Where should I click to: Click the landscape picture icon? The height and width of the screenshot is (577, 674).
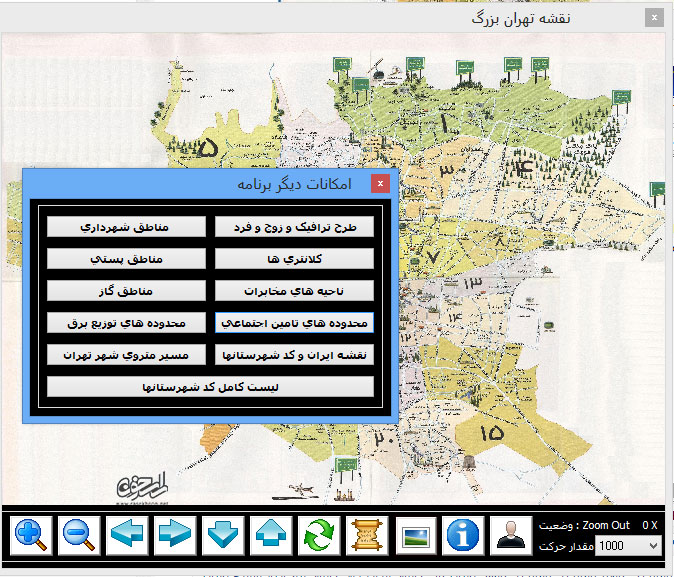pyautogui.click(x=415, y=535)
